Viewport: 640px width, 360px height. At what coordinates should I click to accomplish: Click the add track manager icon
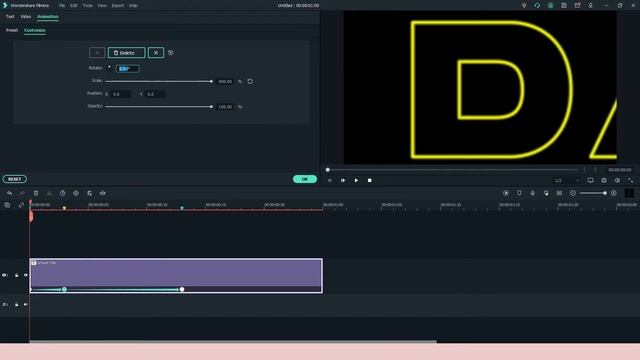point(7,205)
